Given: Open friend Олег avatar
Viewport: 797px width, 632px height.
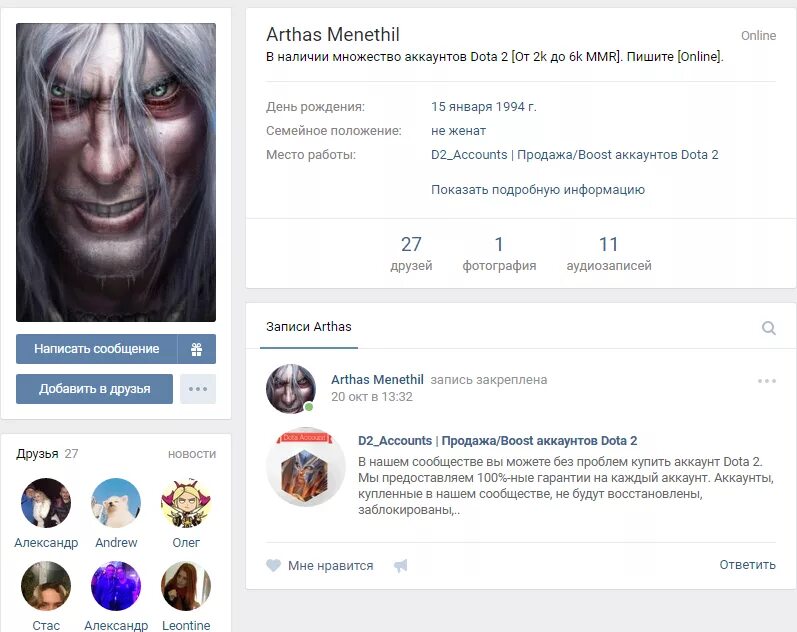Looking at the screenshot, I should click(x=186, y=503).
